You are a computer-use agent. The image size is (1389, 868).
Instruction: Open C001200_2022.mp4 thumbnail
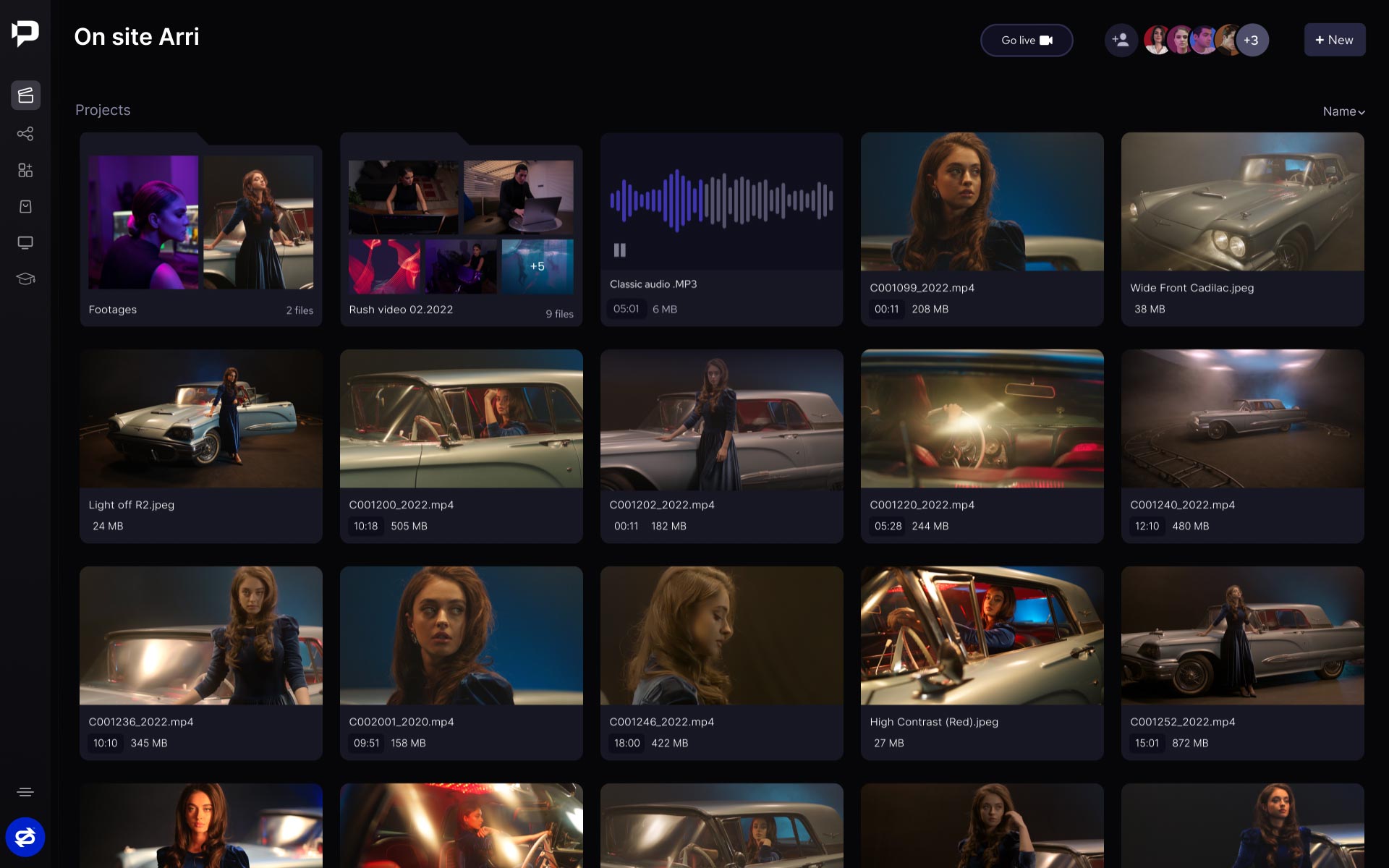(x=462, y=419)
